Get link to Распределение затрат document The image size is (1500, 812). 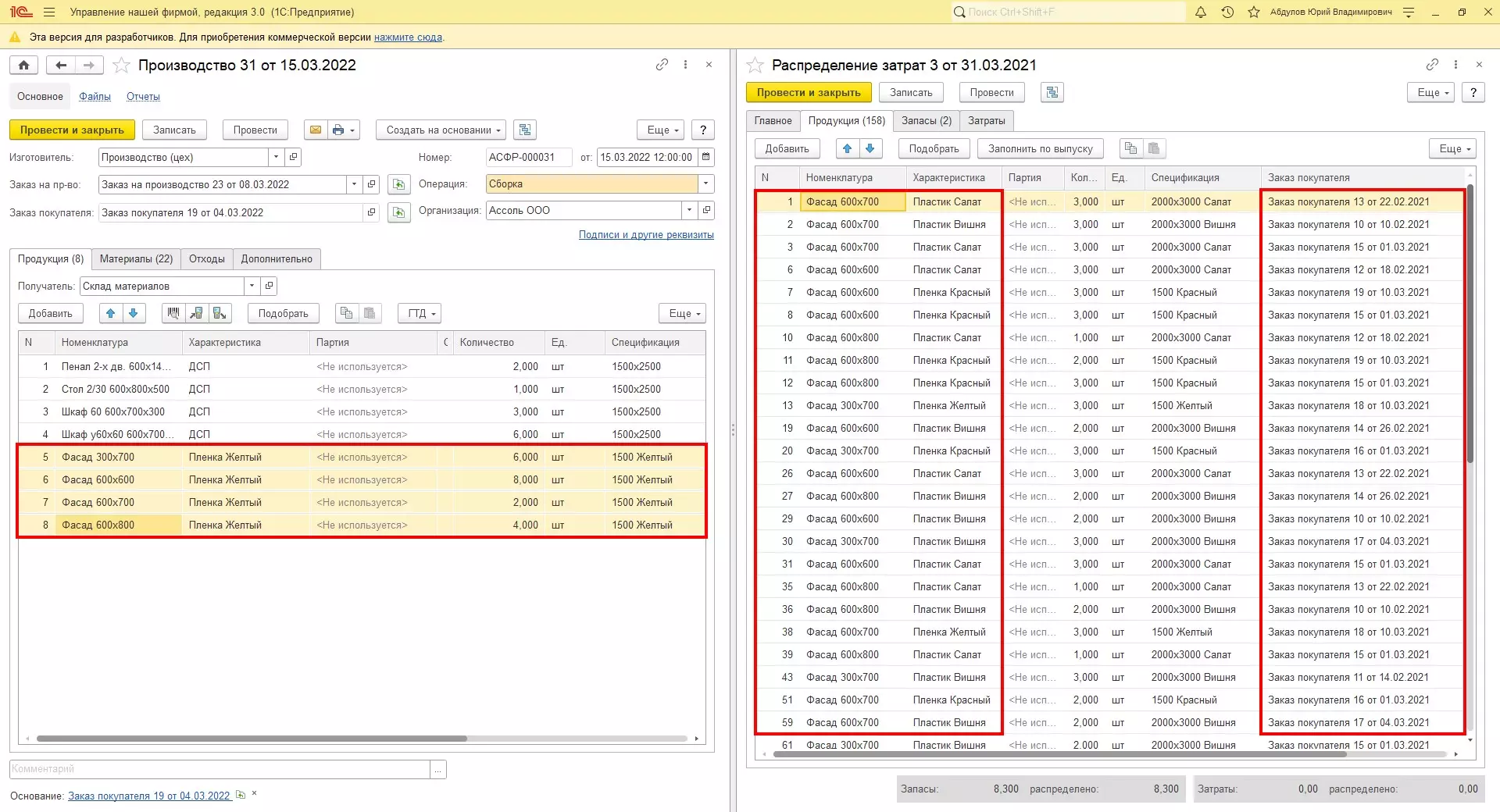tap(1431, 65)
